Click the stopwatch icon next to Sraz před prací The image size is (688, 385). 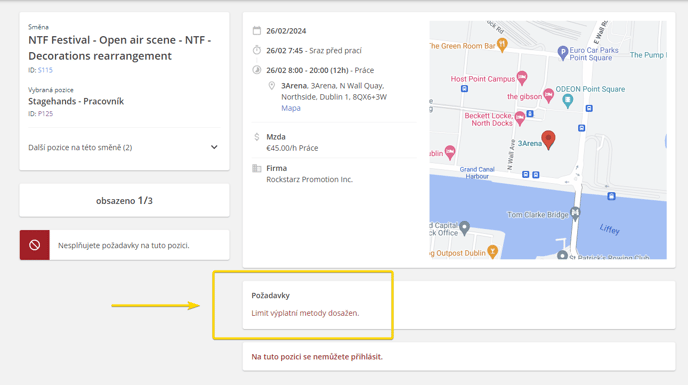257,50
